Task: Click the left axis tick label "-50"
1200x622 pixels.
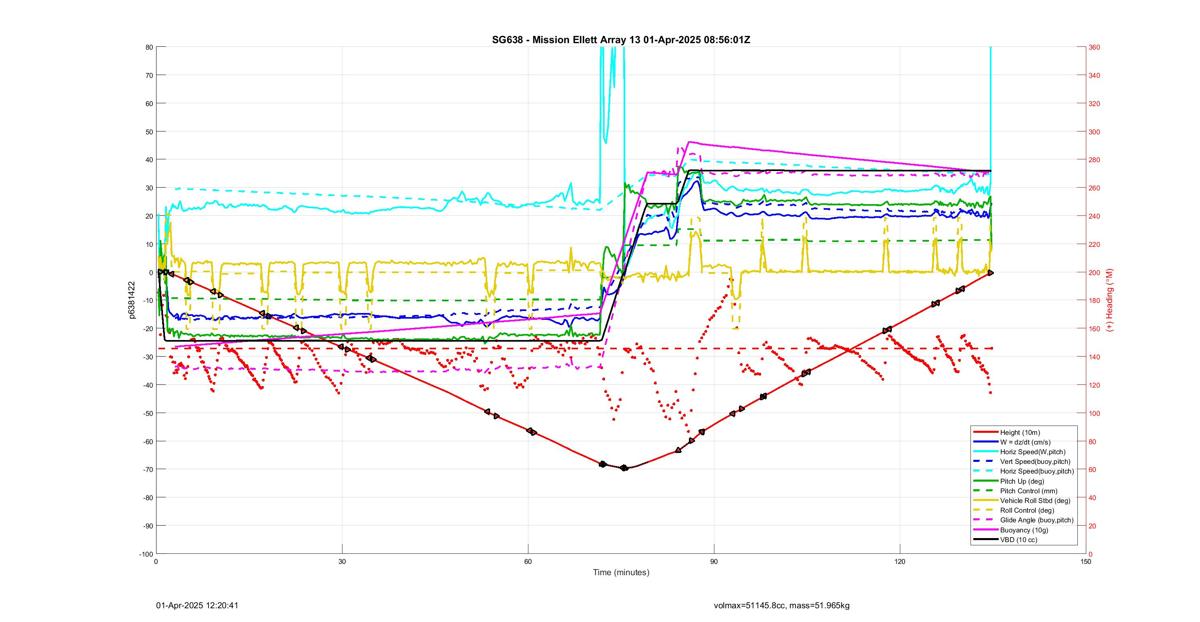Action: (x=146, y=413)
